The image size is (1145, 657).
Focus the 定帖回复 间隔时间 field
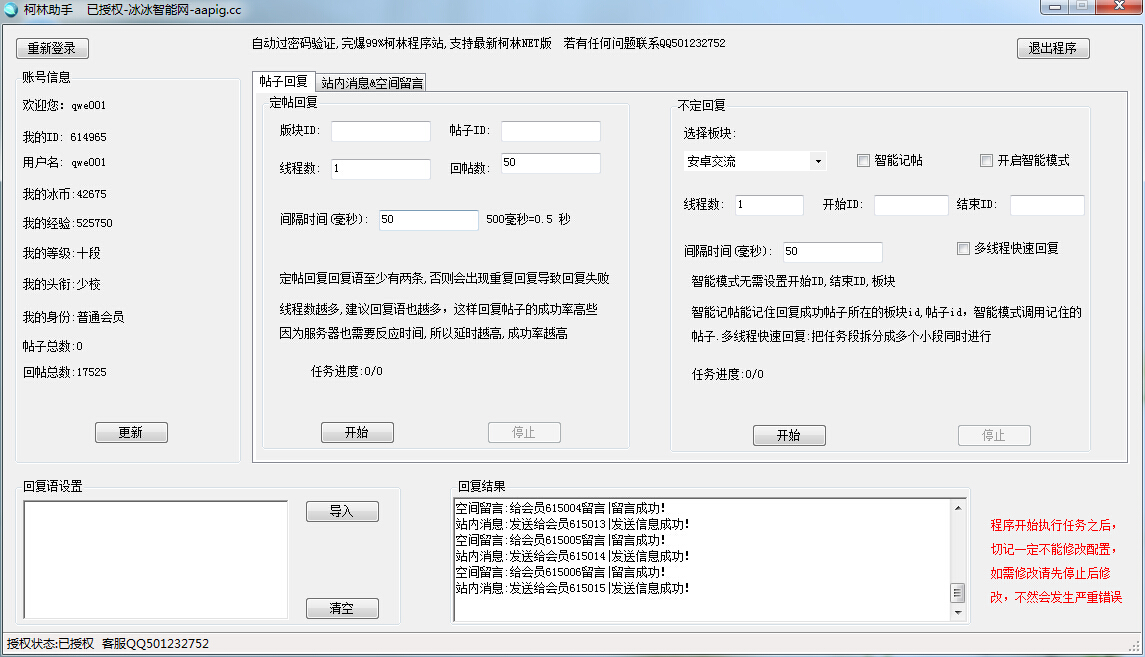pyautogui.click(x=428, y=220)
